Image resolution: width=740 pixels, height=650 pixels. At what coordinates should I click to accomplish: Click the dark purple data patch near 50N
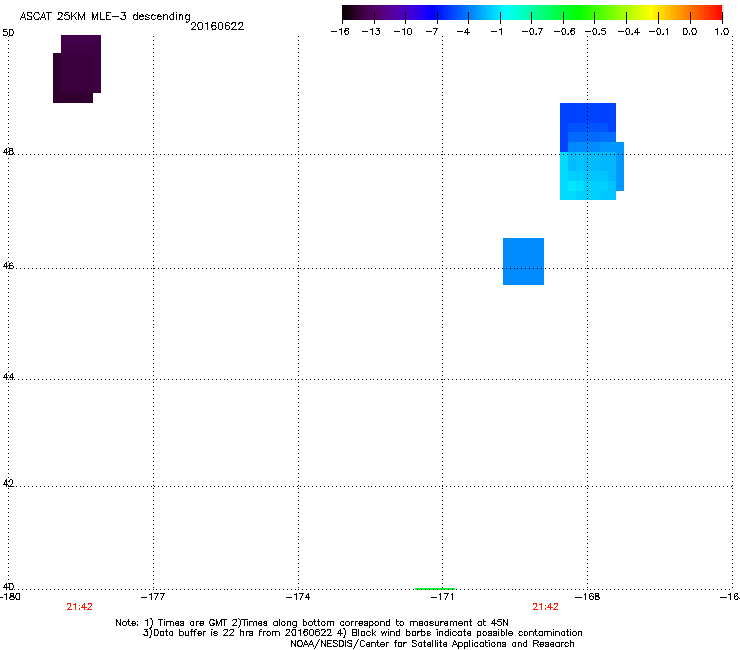(x=77, y=68)
